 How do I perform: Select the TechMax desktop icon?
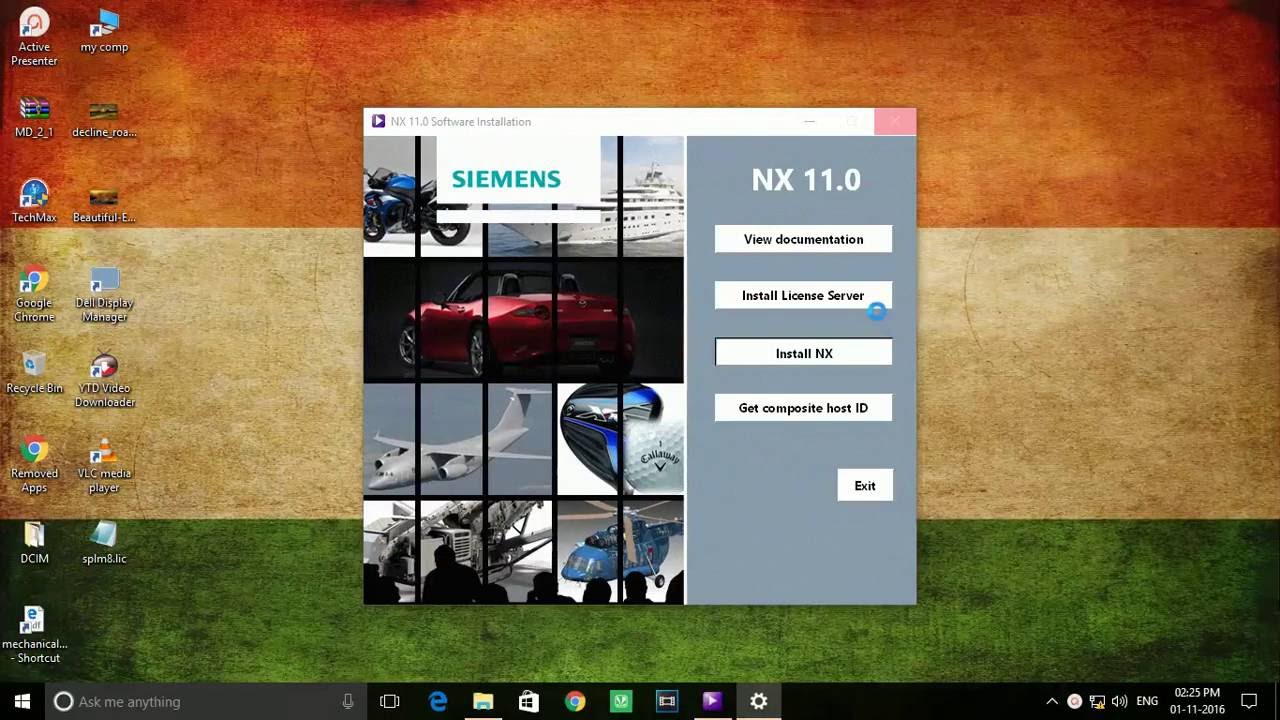(34, 202)
